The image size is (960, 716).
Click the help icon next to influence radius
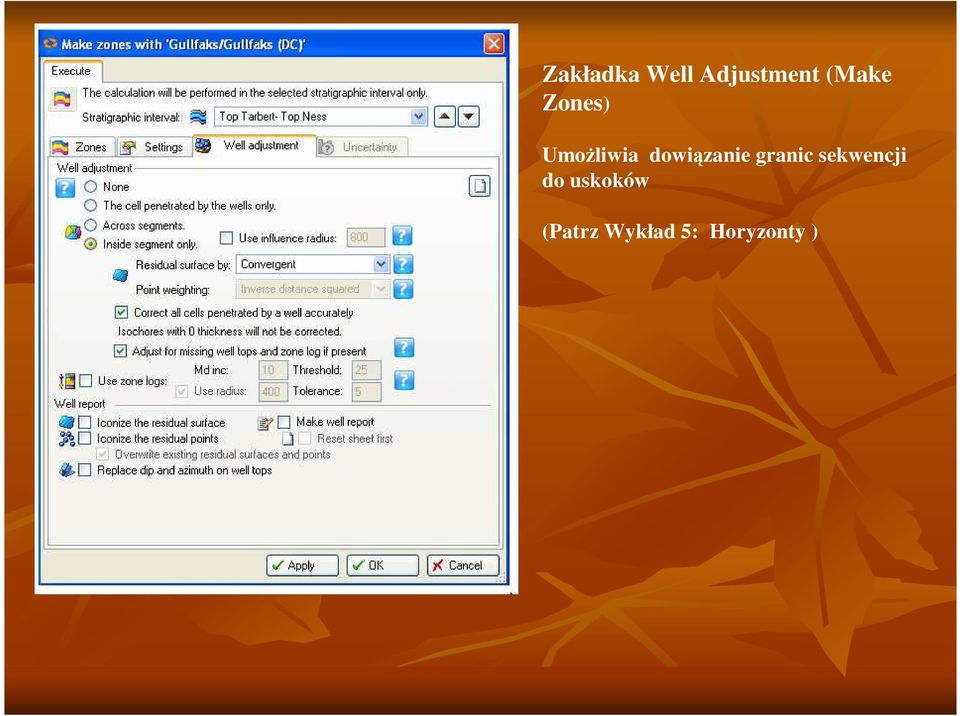[402, 236]
